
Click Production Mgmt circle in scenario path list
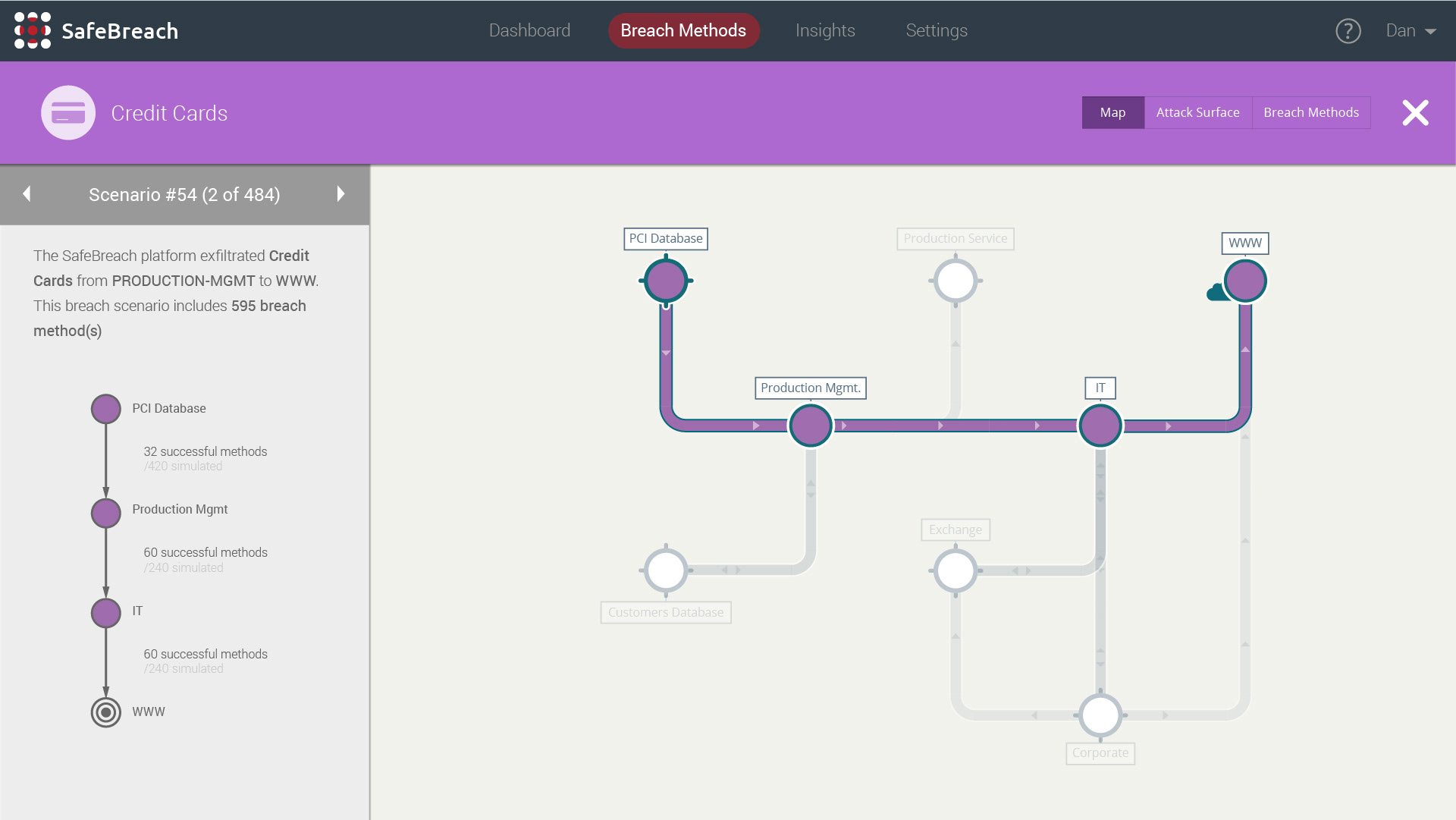tap(106, 514)
